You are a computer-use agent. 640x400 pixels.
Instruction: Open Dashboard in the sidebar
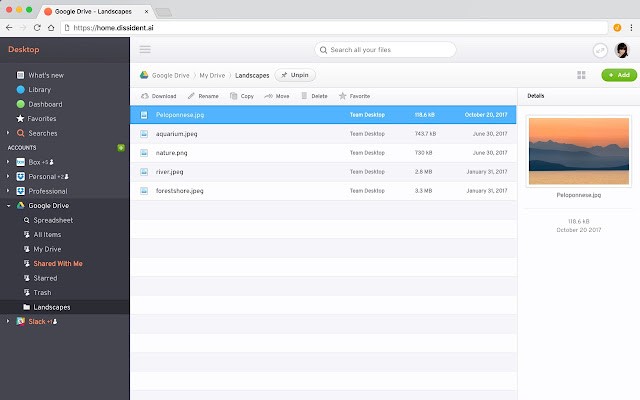point(45,104)
